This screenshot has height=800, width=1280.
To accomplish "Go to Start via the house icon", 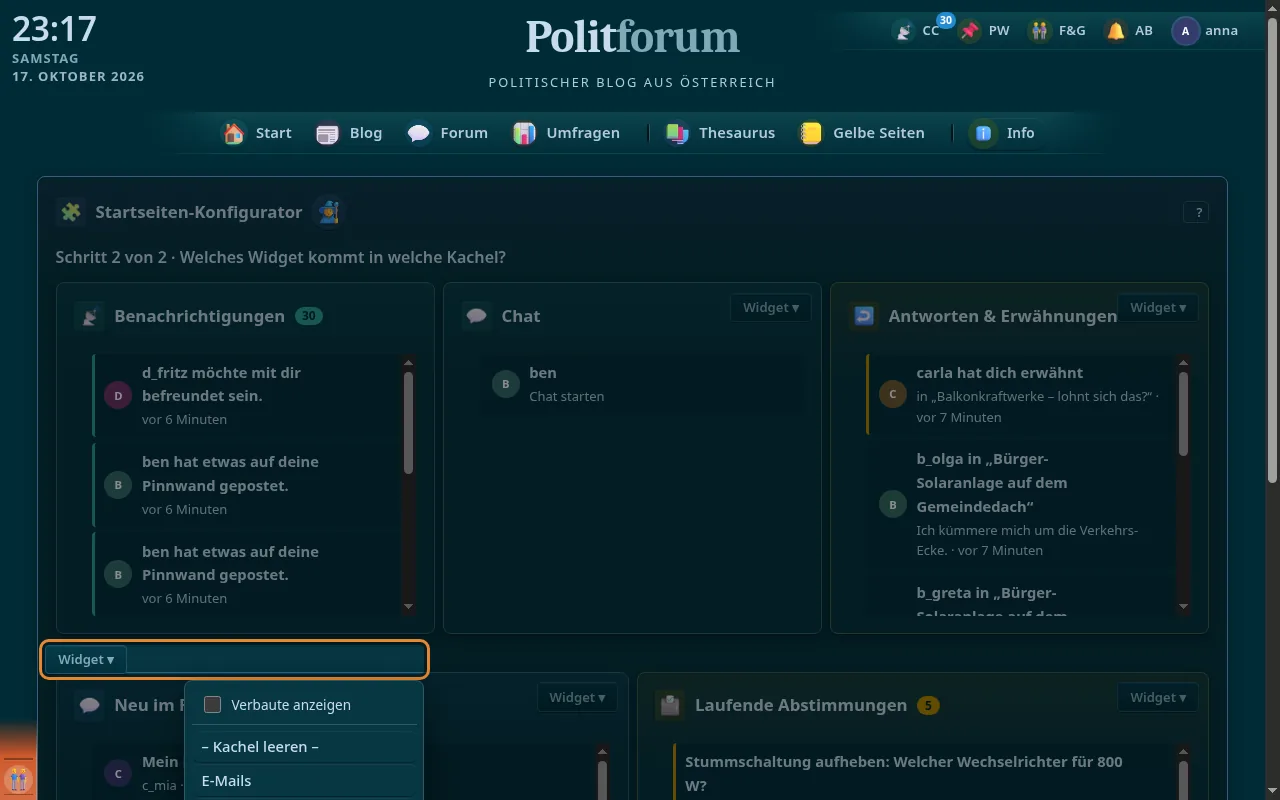I will (234, 133).
